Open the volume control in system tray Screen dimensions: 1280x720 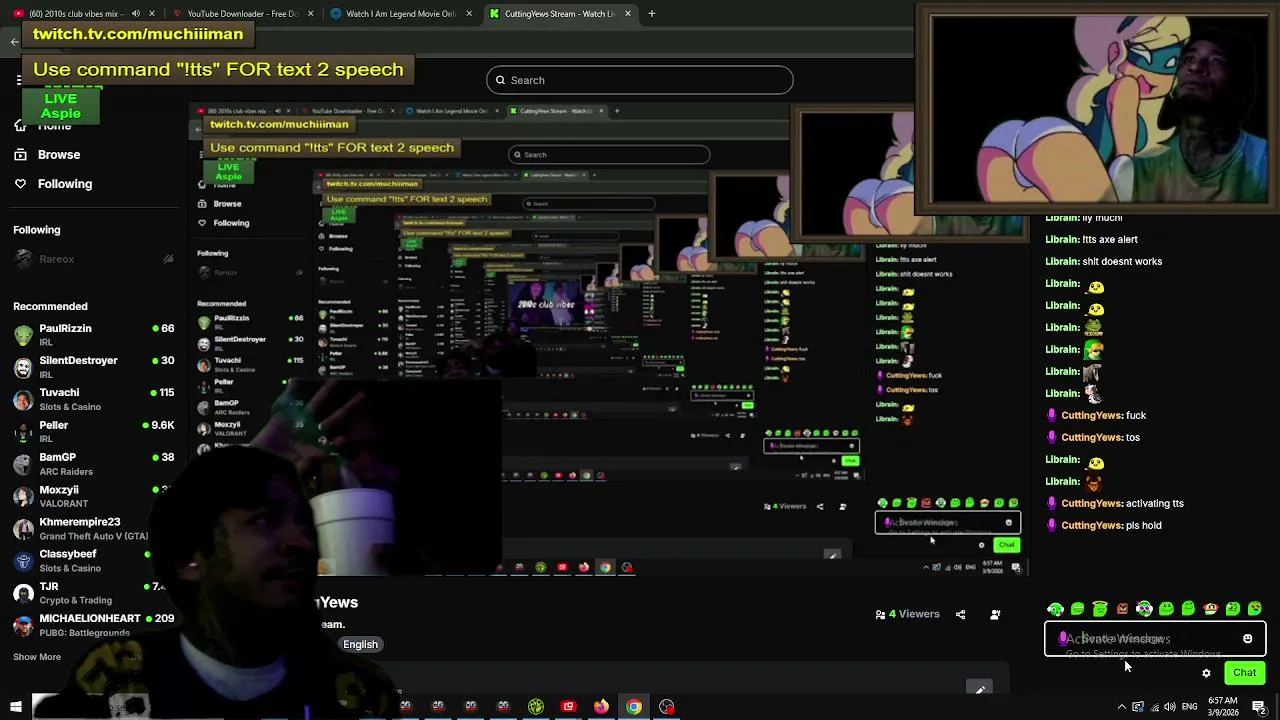pyautogui.click(x=1171, y=707)
